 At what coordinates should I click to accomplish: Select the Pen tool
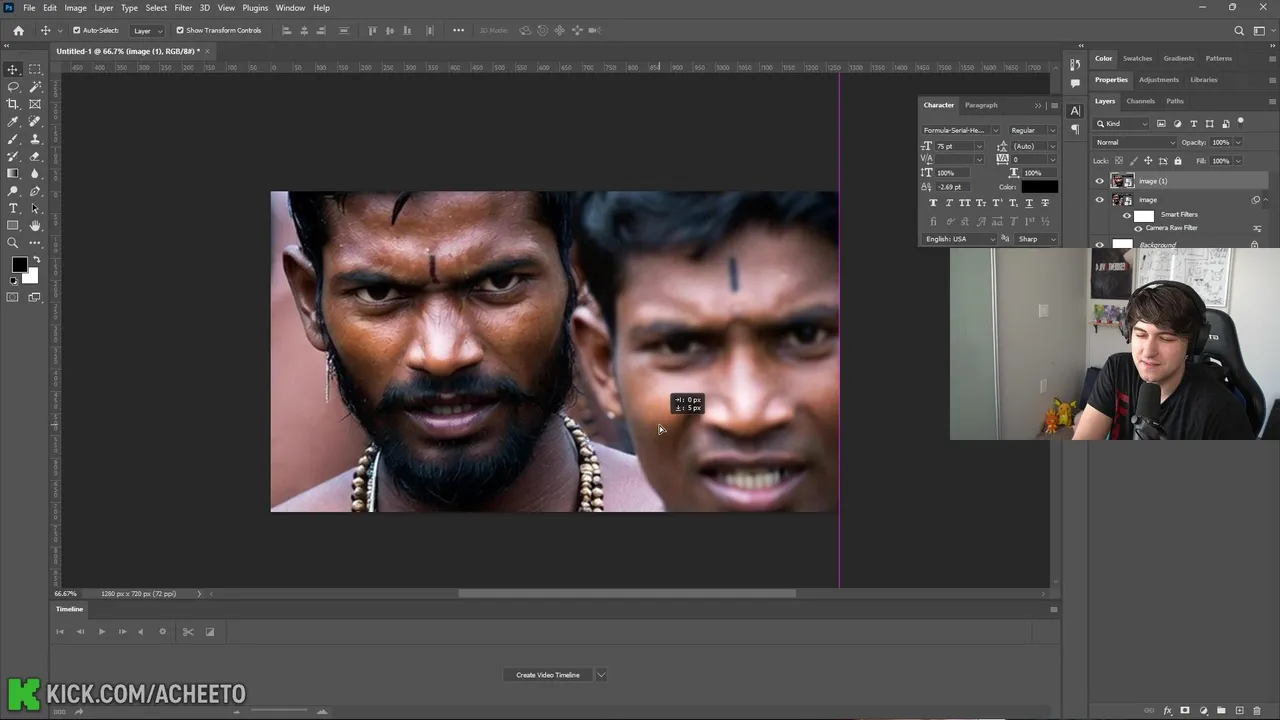click(x=35, y=191)
